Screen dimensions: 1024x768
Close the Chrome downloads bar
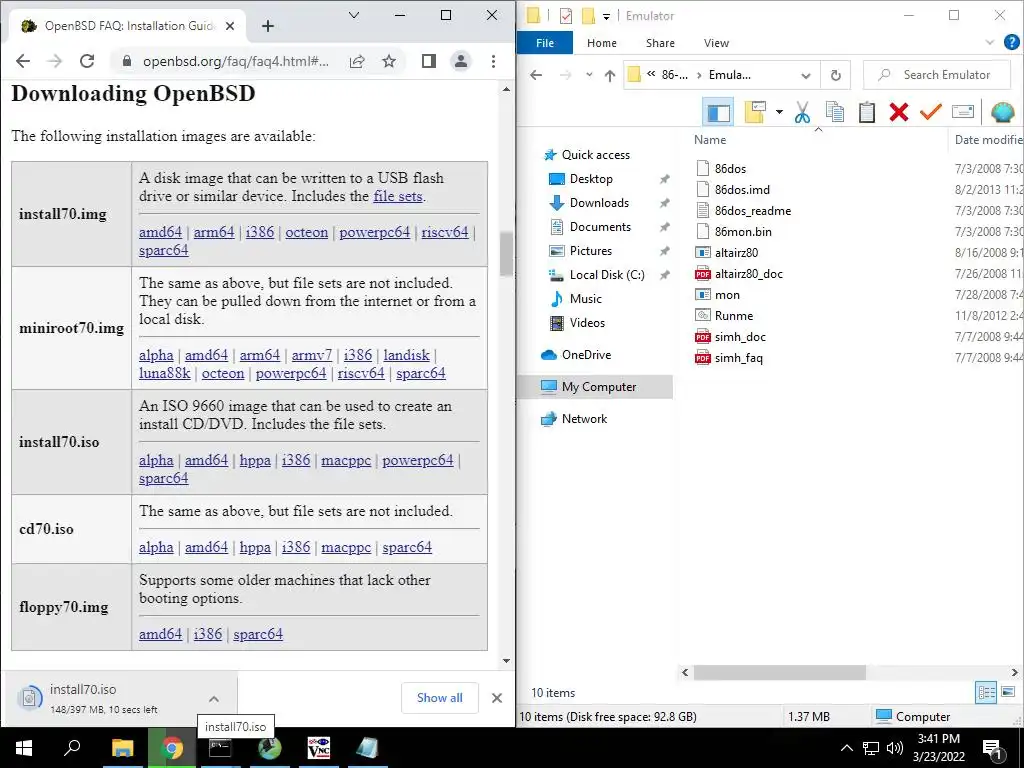497,698
